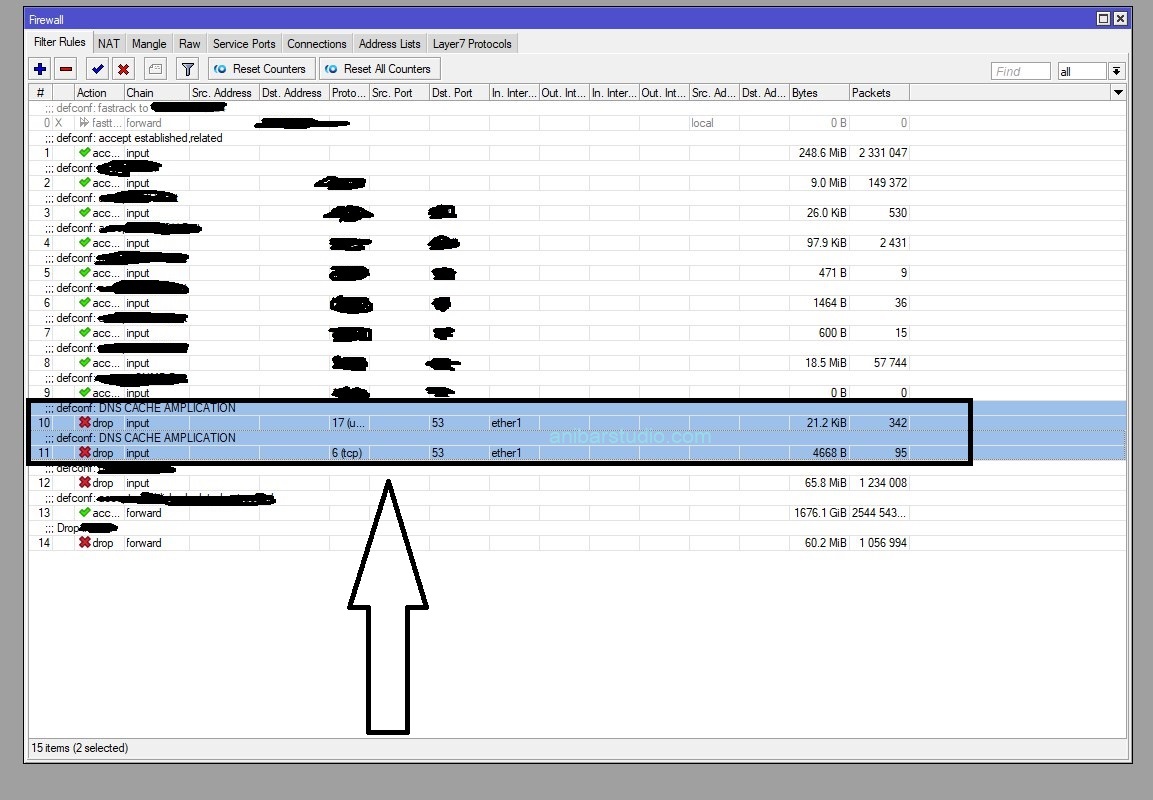The image size is (1153, 800).
Task: Sort by the Action column header
Action: click(99, 93)
